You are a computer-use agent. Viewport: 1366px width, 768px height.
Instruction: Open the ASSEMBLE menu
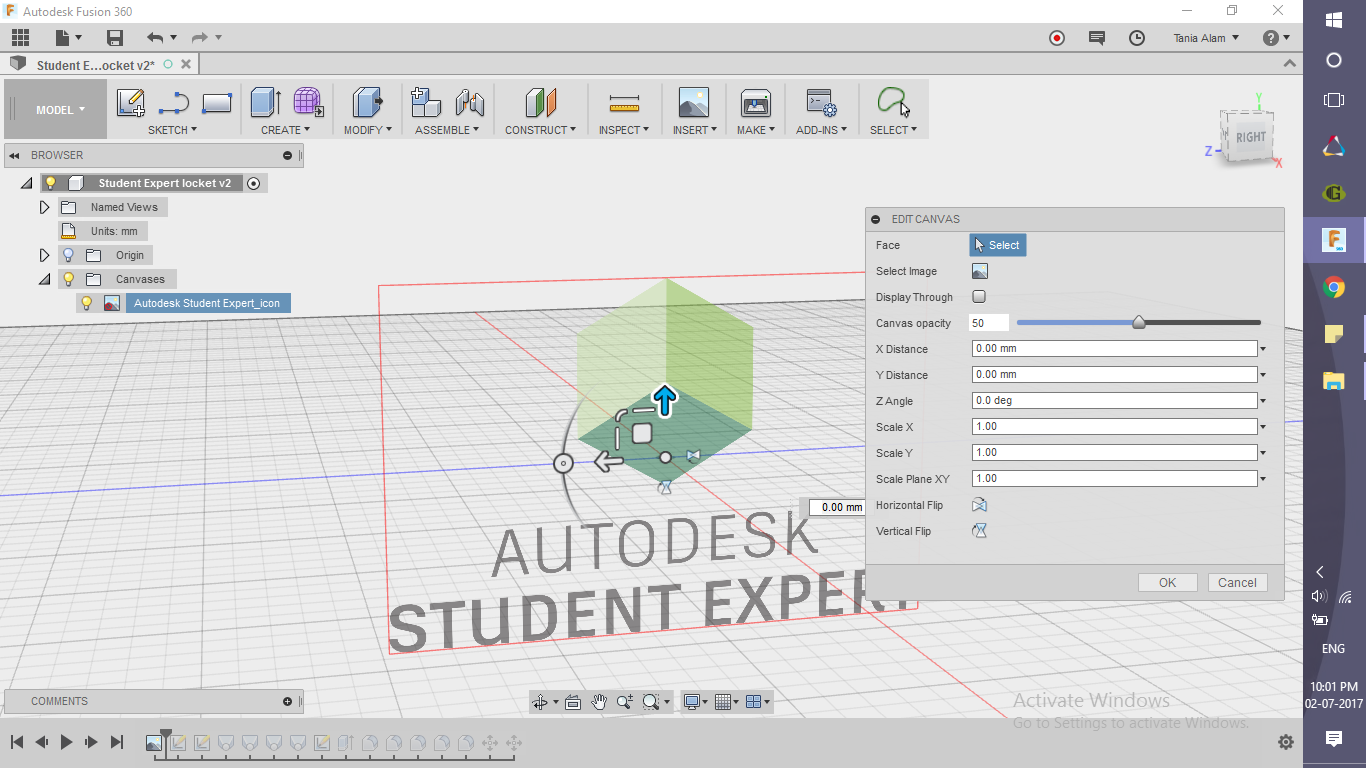point(447,130)
